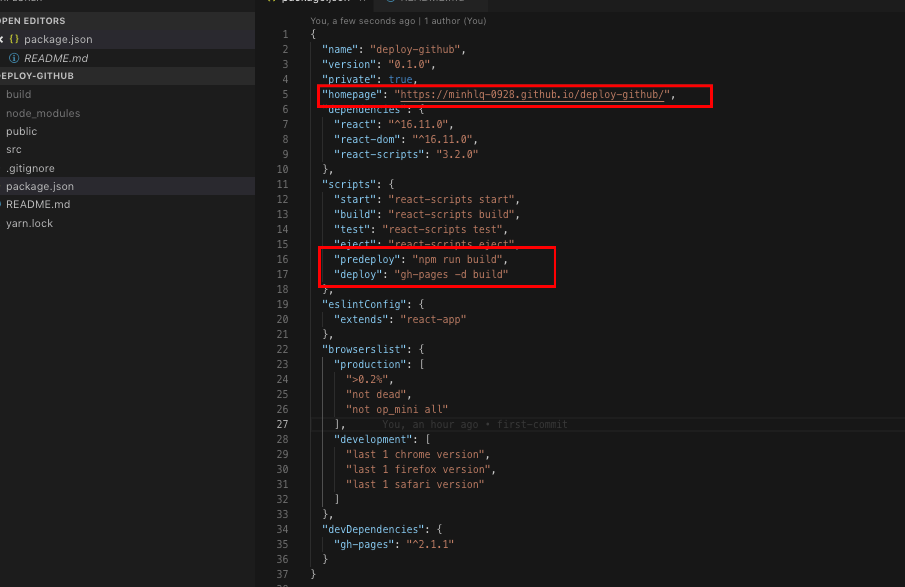Open README.md in the project file tree
The height and width of the screenshot is (587, 905).
(x=37, y=204)
